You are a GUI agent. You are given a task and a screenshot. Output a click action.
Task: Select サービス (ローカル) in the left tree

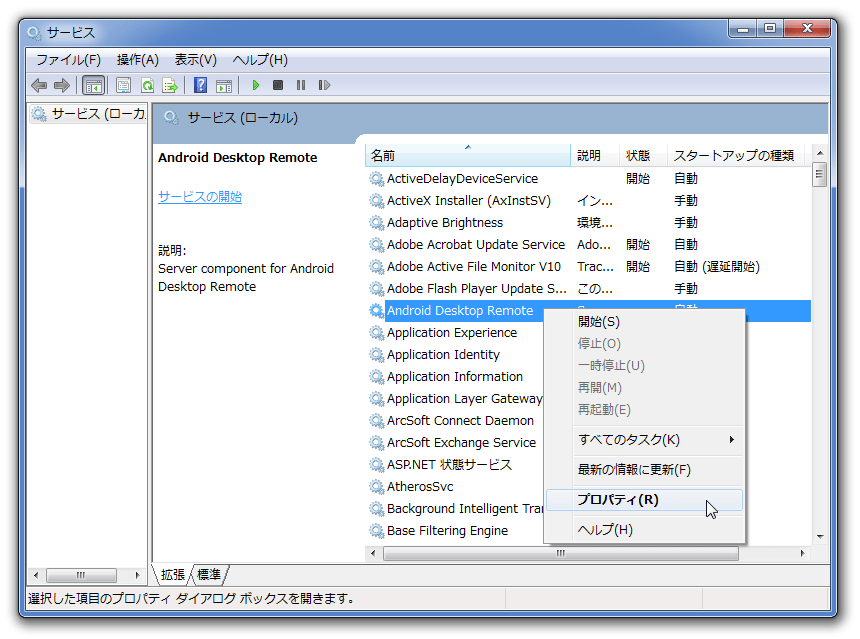tap(90, 114)
